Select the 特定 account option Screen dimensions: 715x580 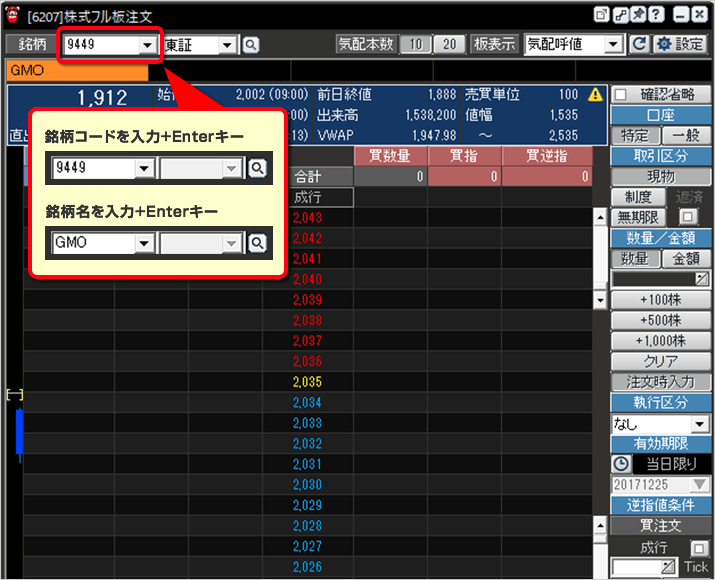(634, 136)
